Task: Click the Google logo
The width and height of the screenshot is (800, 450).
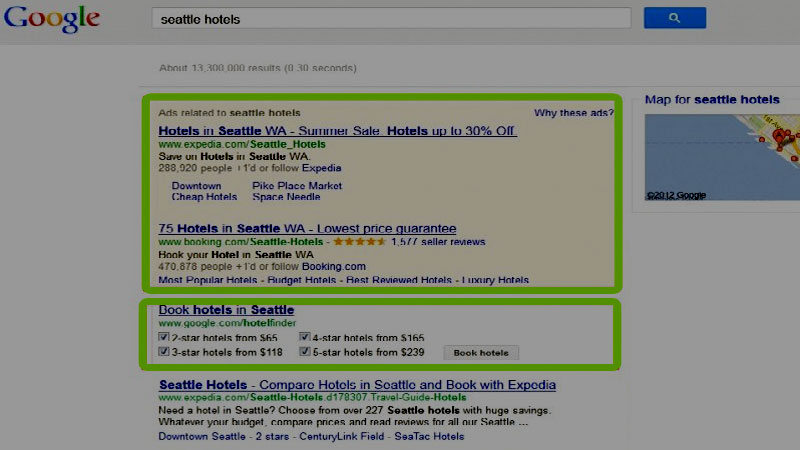Action: pyautogui.click(x=52, y=19)
